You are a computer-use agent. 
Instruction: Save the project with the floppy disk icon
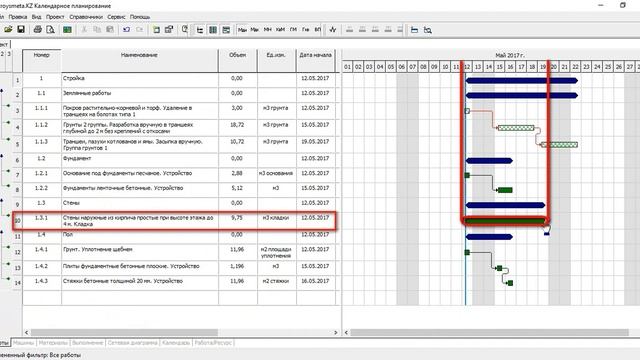point(21,29)
